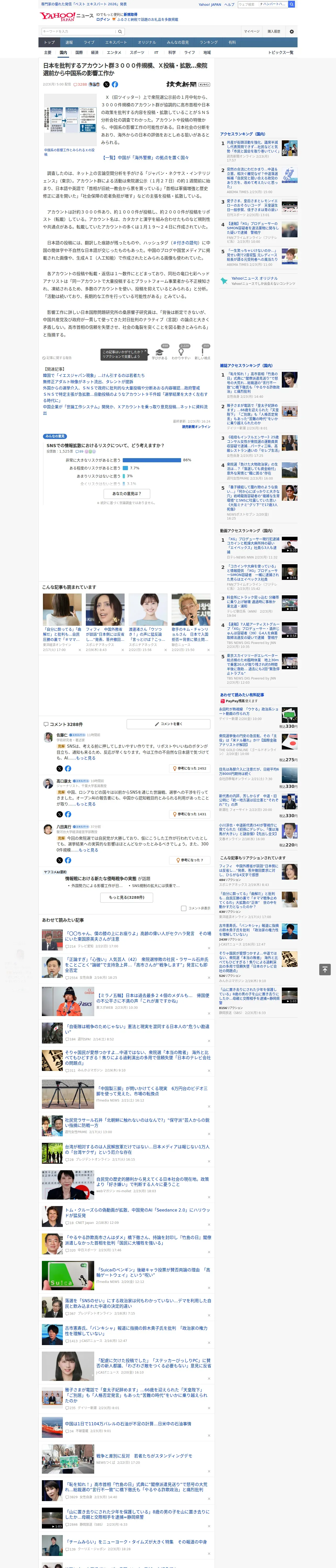Screen dimensions: 336x1568
Task: Open the トピックス一覧 link
Action: (x=281, y=52)
